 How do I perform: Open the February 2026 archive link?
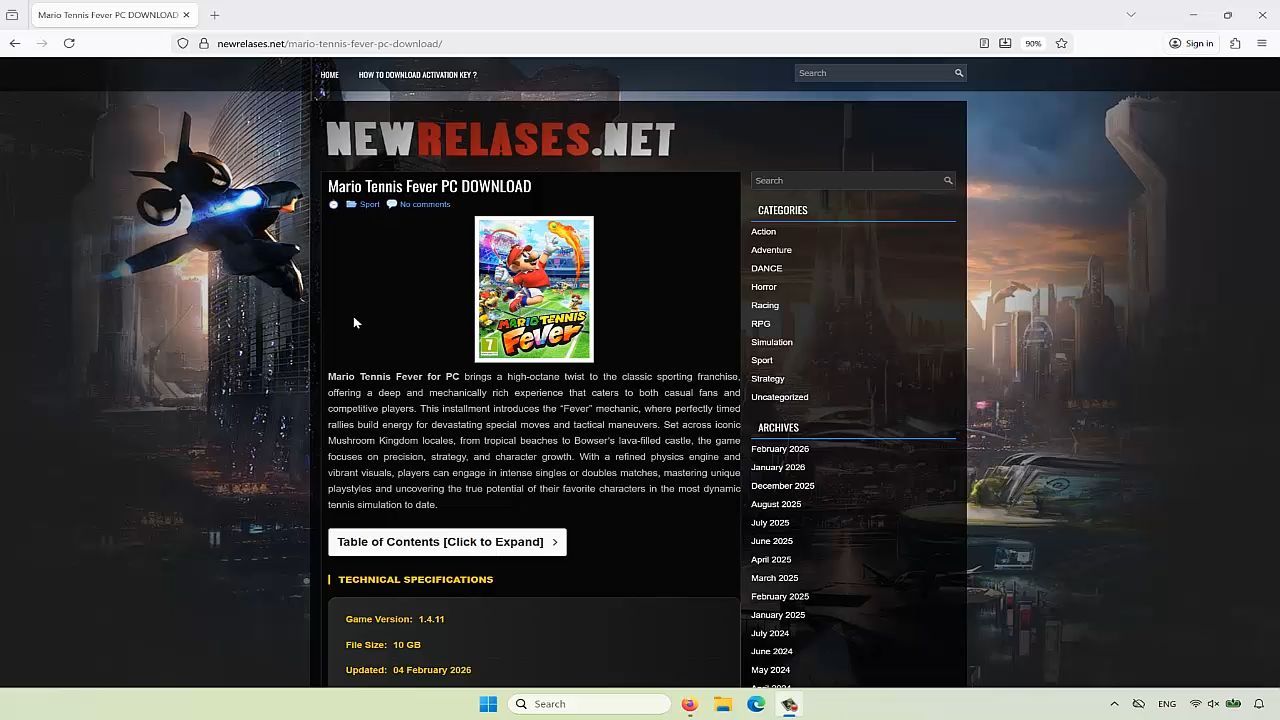[780, 449]
